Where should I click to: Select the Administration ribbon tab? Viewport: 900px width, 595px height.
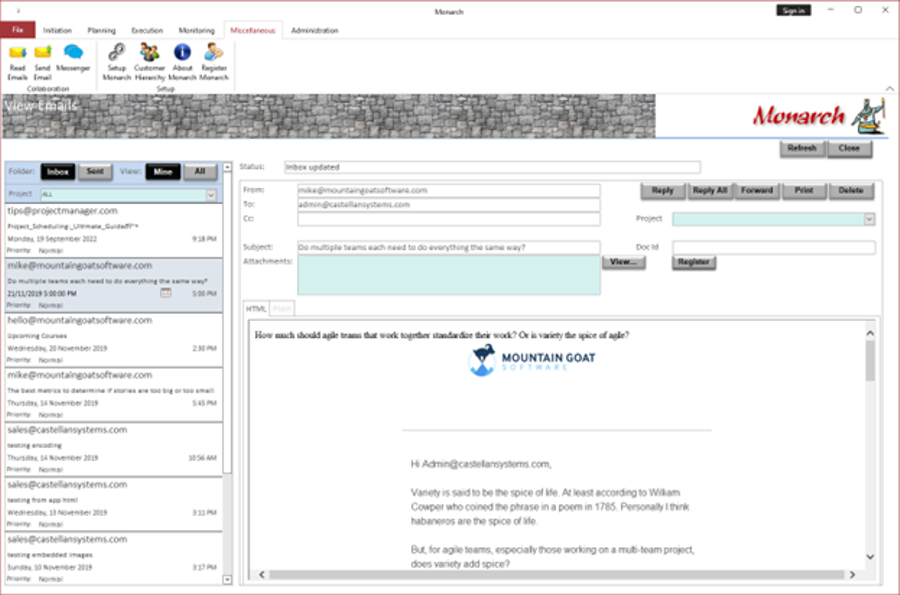click(x=315, y=30)
